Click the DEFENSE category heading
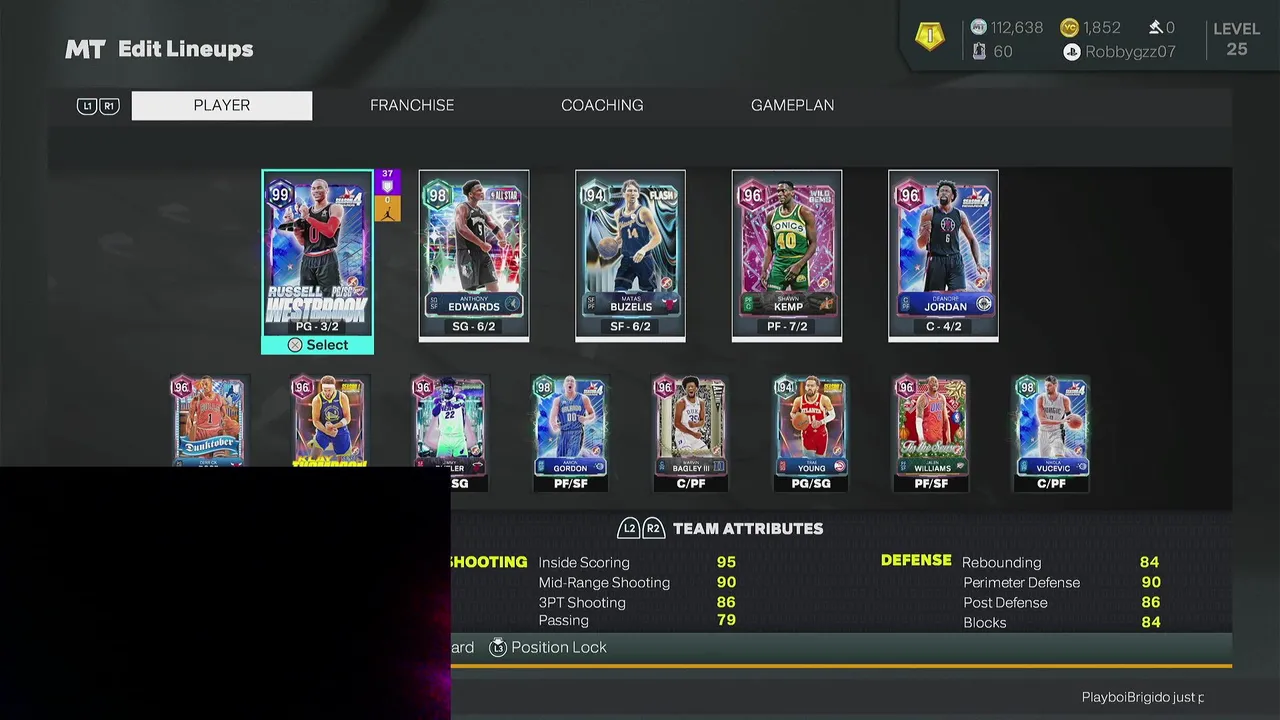1280x720 pixels. (916, 560)
